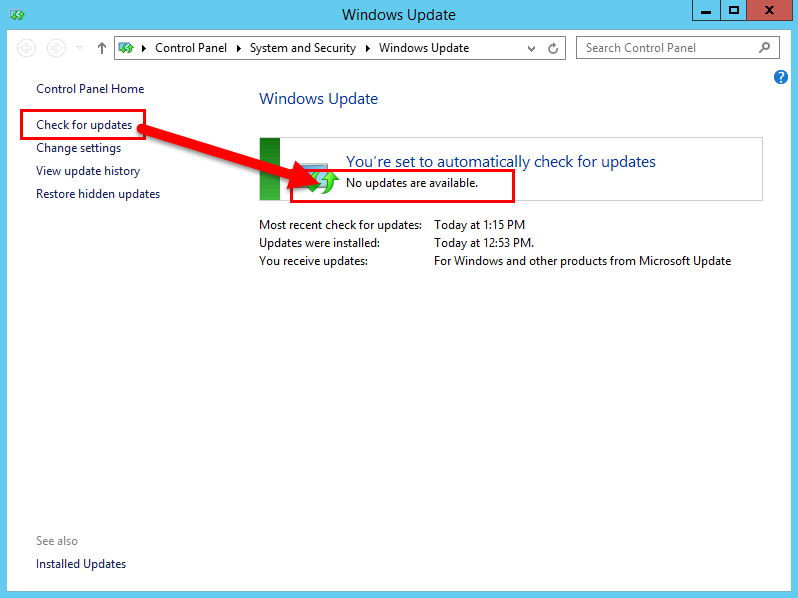
Task: Click the 'See also' label
Action: tap(57, 541)
